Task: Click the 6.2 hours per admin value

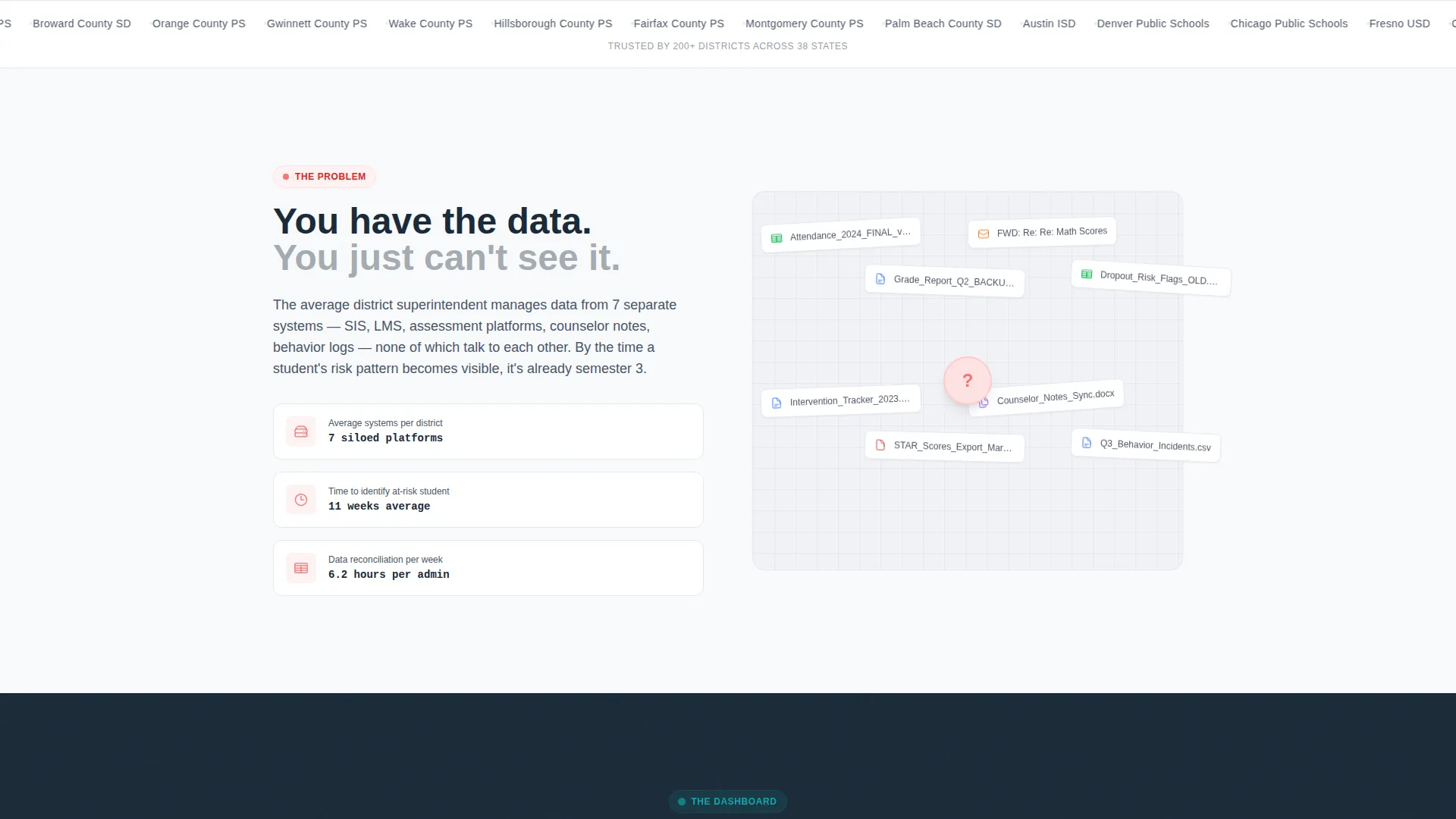Action: click(x=389, y=575)
